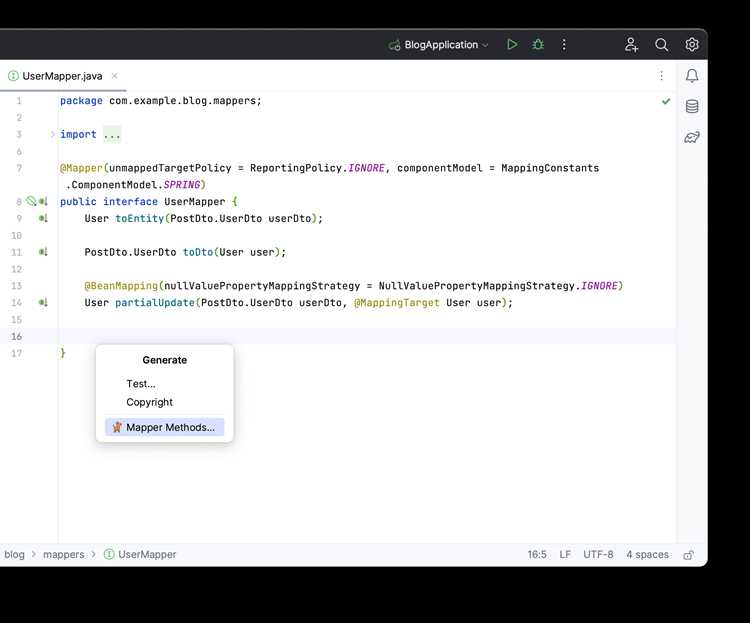Click the partialUpdate method name

[154, 302]
